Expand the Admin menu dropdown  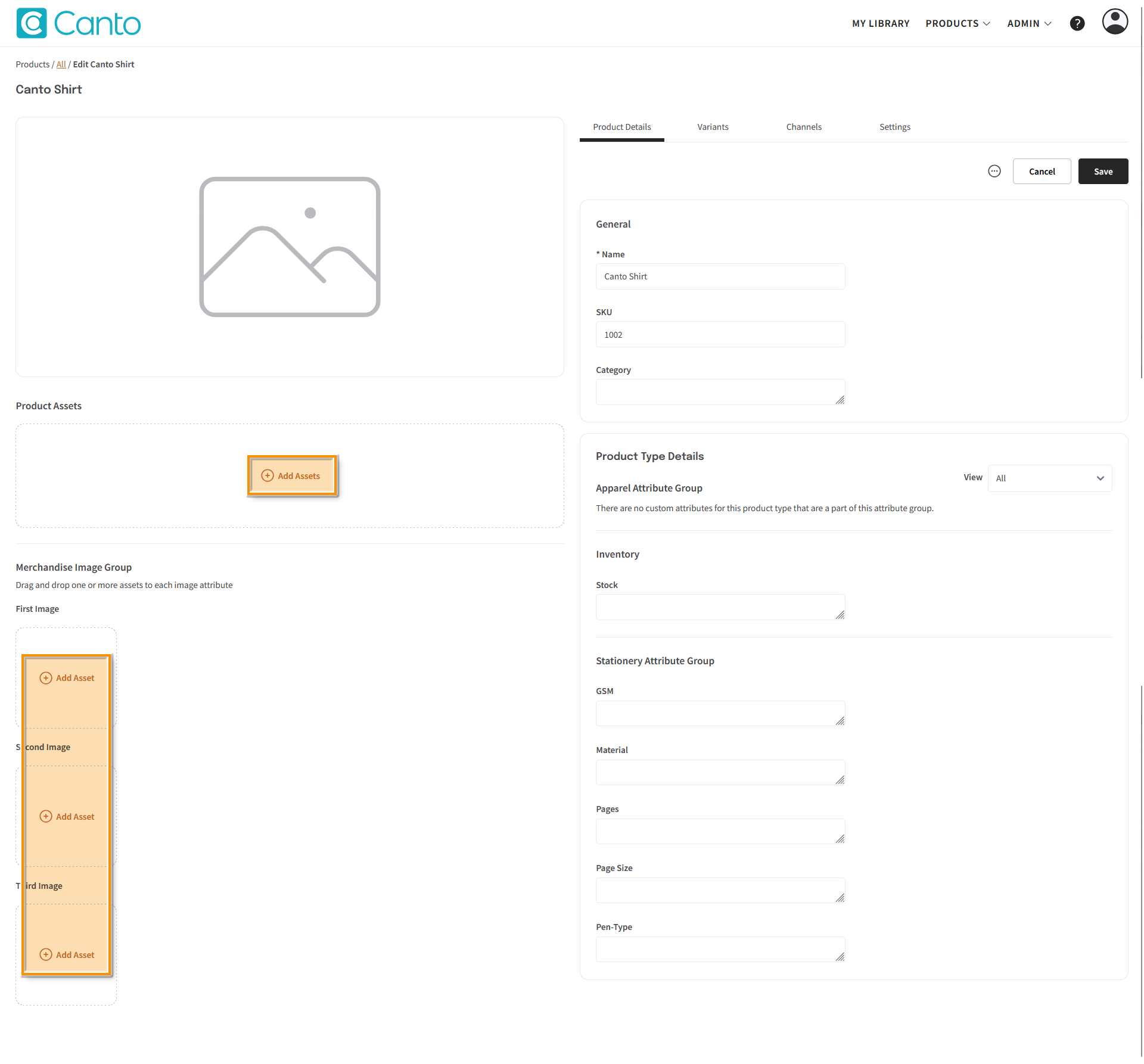coord(1029,23)
